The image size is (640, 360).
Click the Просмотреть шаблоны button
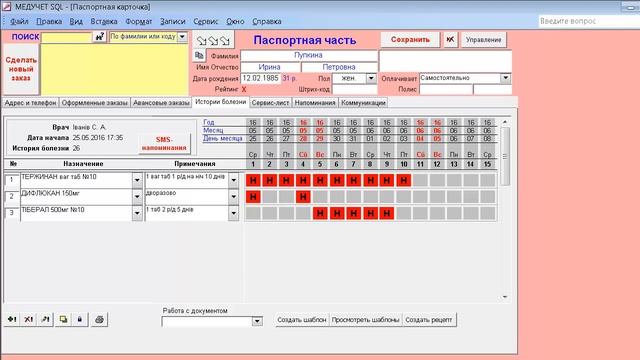365,320
